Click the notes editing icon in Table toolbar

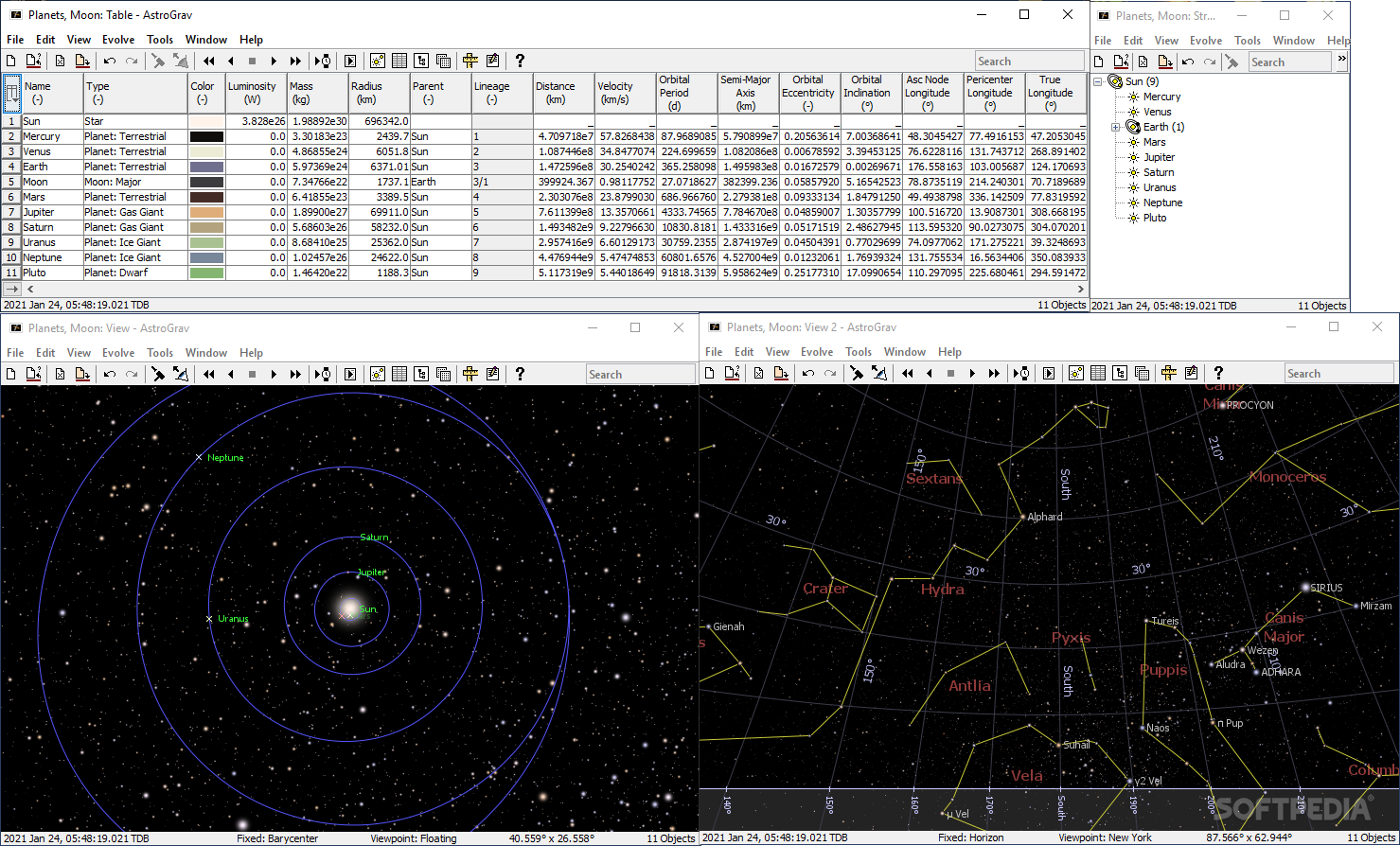[492, 61]
